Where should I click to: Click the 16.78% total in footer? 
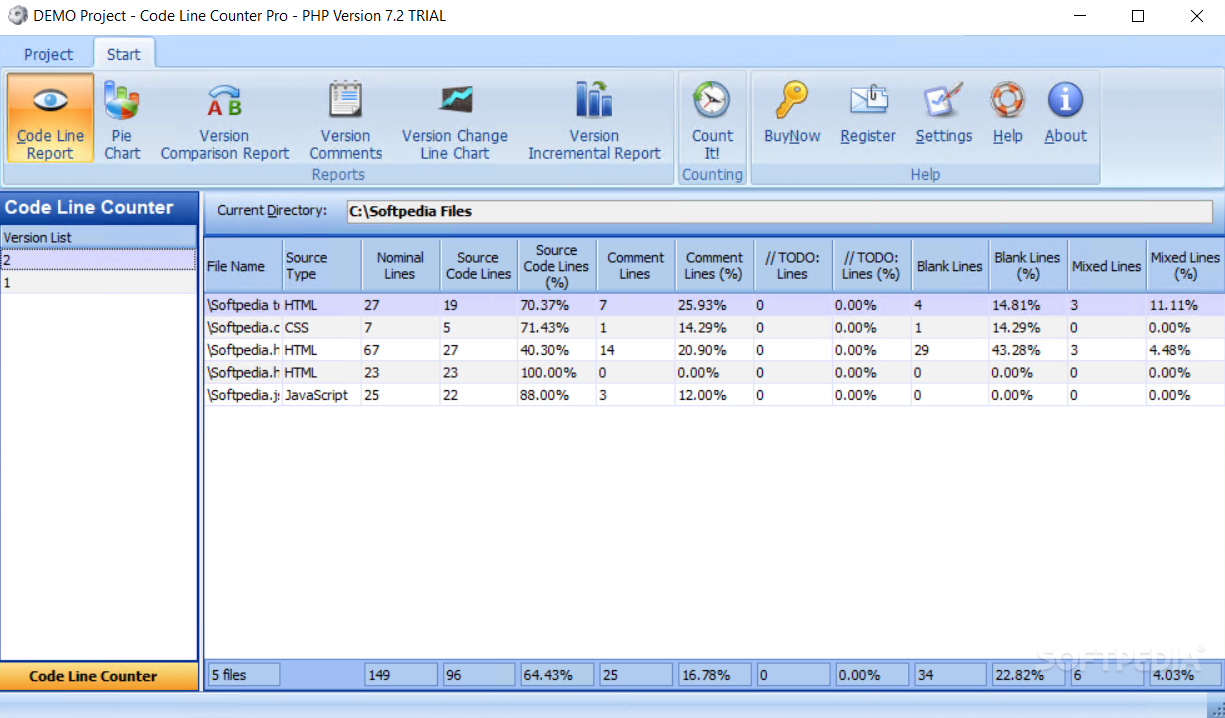pyautogui.click(x=714, y=675)
